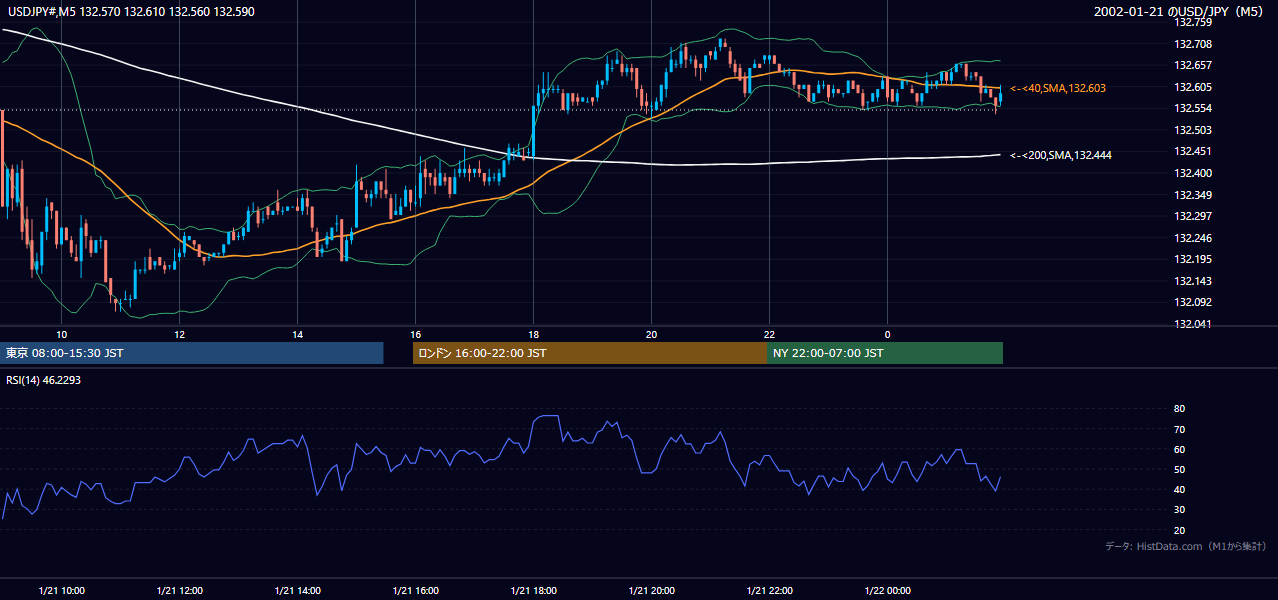Click price axis label 132.451
The height and width of the screenshot is (600, 1278).
[1194, 151]
